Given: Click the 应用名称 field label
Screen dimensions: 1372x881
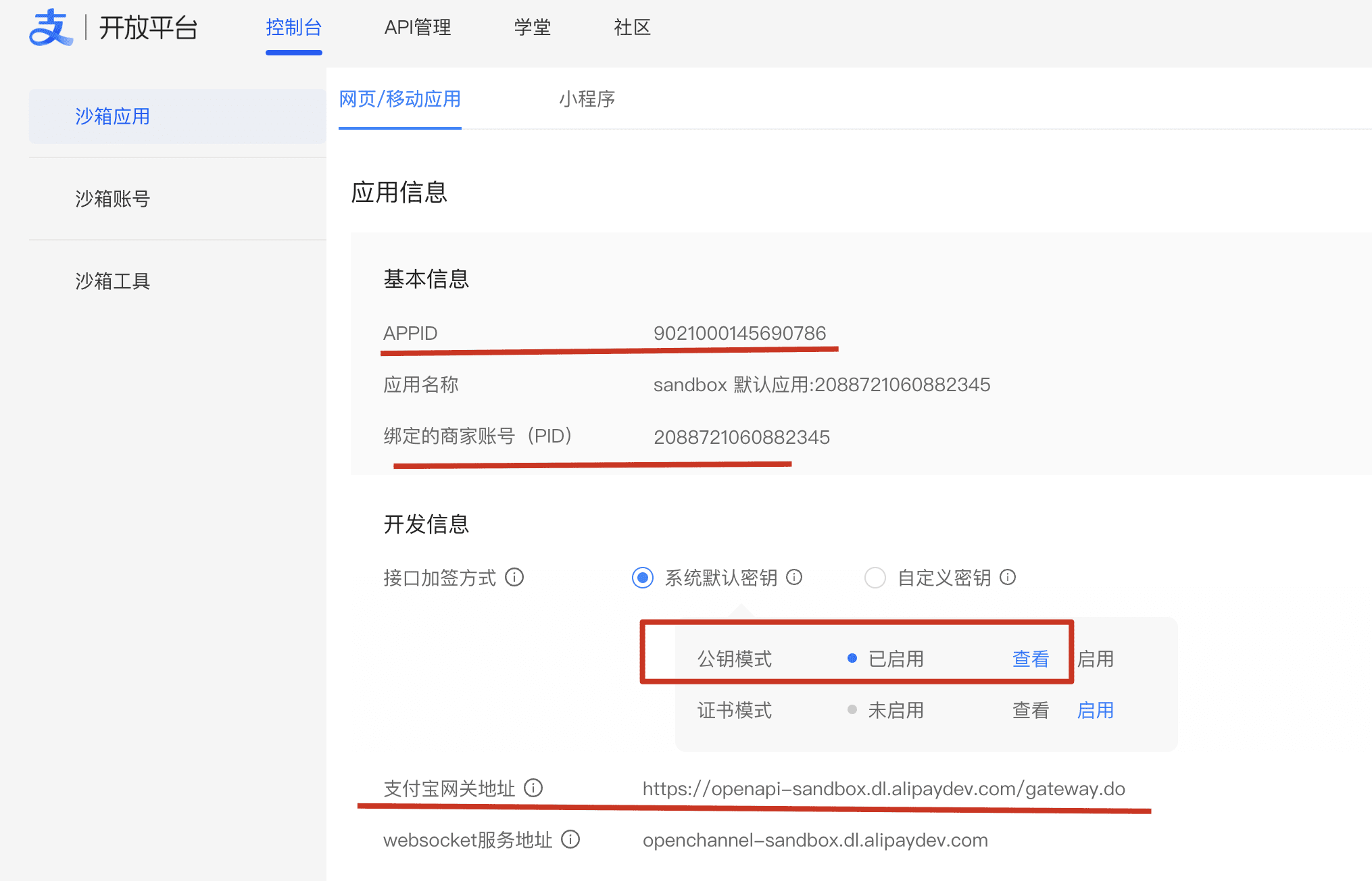Looking at the screenshot, I should (x=421, y=384).
